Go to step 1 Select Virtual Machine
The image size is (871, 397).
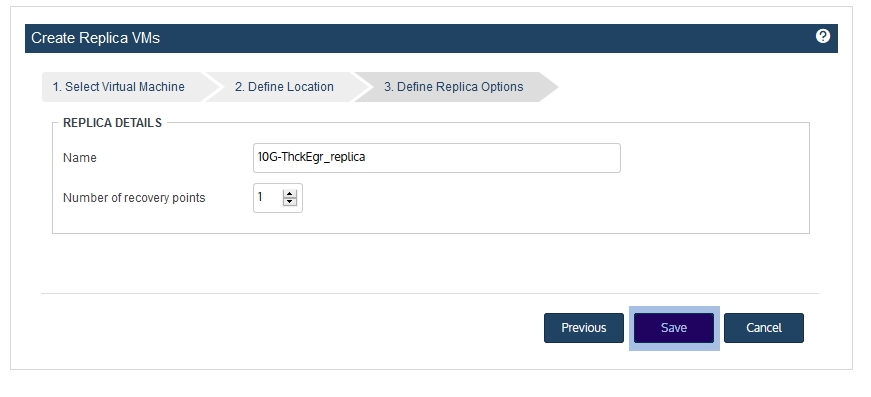click(118, 87)
